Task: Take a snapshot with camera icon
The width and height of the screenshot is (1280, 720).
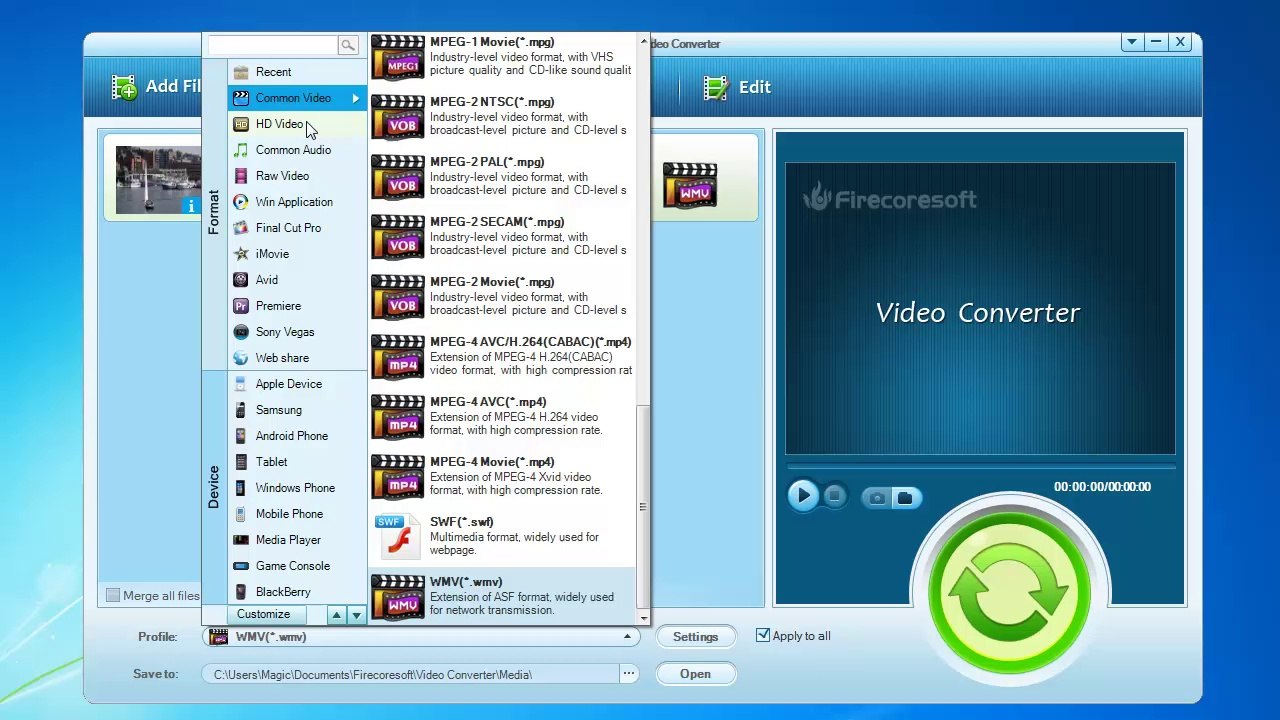Action: pyautogui.click(x=877, y=497)
